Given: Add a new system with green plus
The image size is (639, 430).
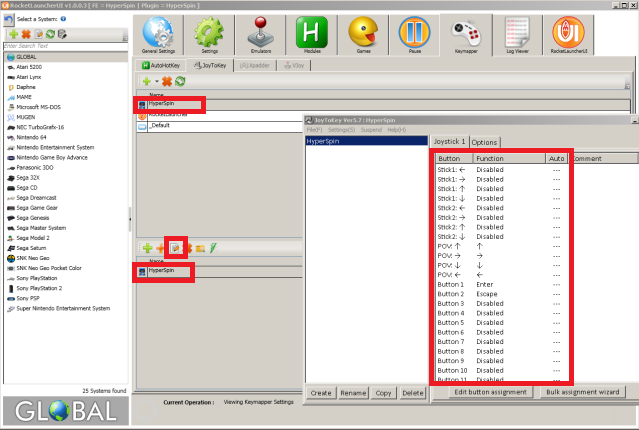Looking at the screenshot, I should click(x=13, y=34).
